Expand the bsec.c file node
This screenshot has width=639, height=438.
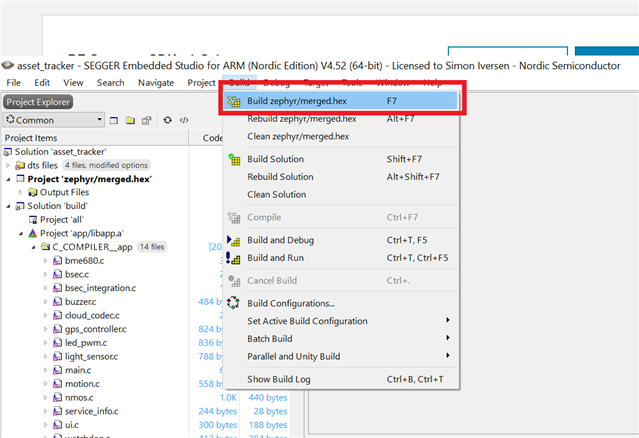coord(46,274)
